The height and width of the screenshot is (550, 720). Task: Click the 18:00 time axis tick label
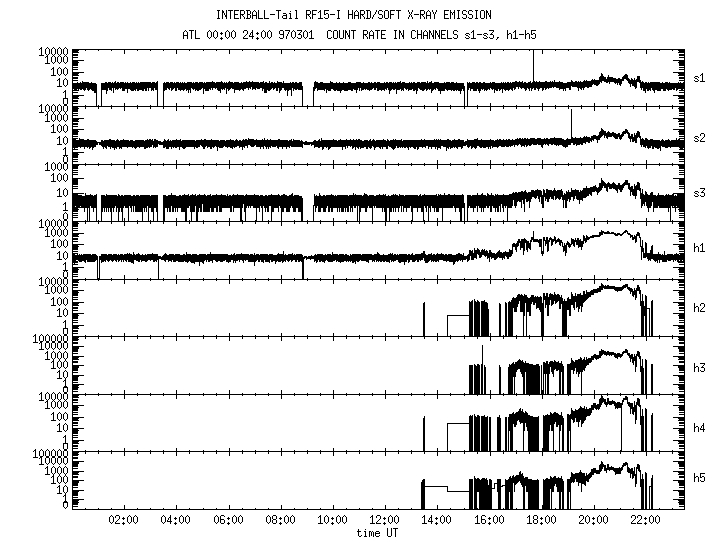pos(541,520)
